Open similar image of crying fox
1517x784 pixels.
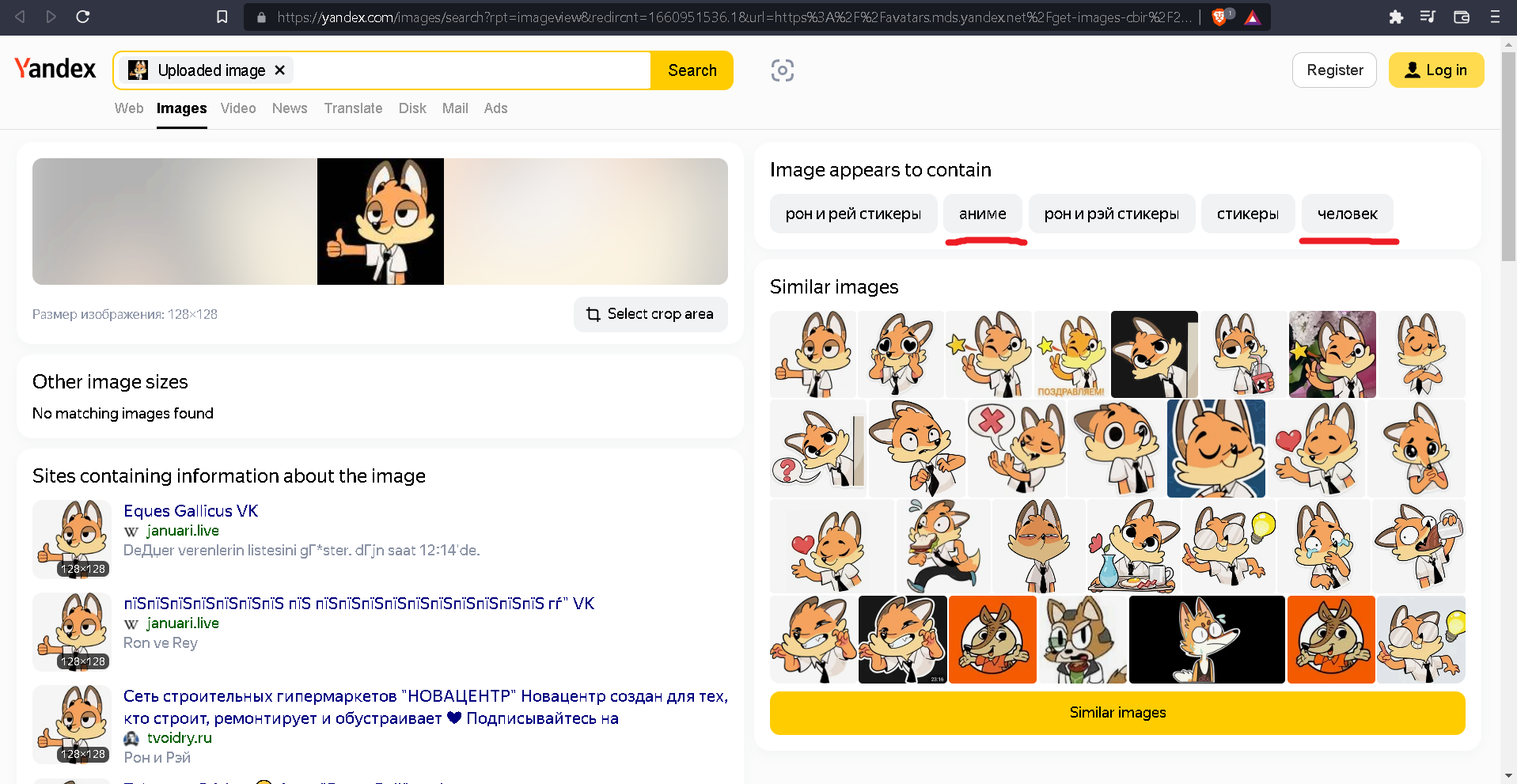1324,546
